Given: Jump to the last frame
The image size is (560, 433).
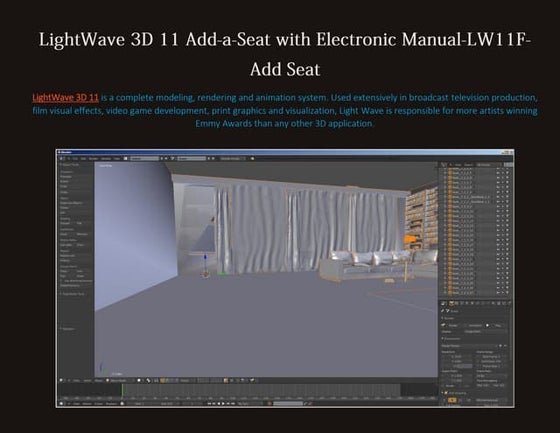Looking at the screenshot, I should point(233,404).
